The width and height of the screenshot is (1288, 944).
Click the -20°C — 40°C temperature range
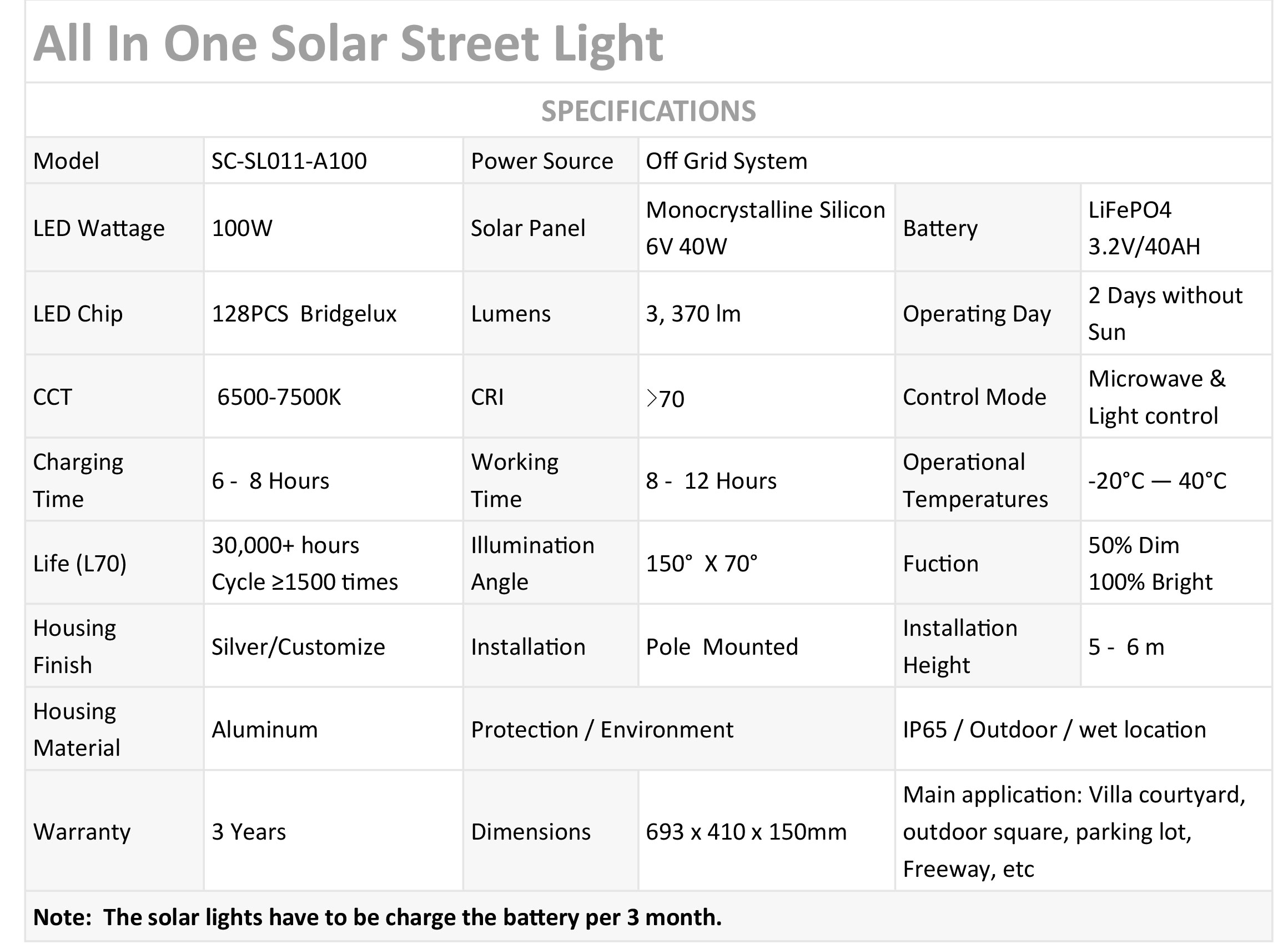tap(1156, 481)
